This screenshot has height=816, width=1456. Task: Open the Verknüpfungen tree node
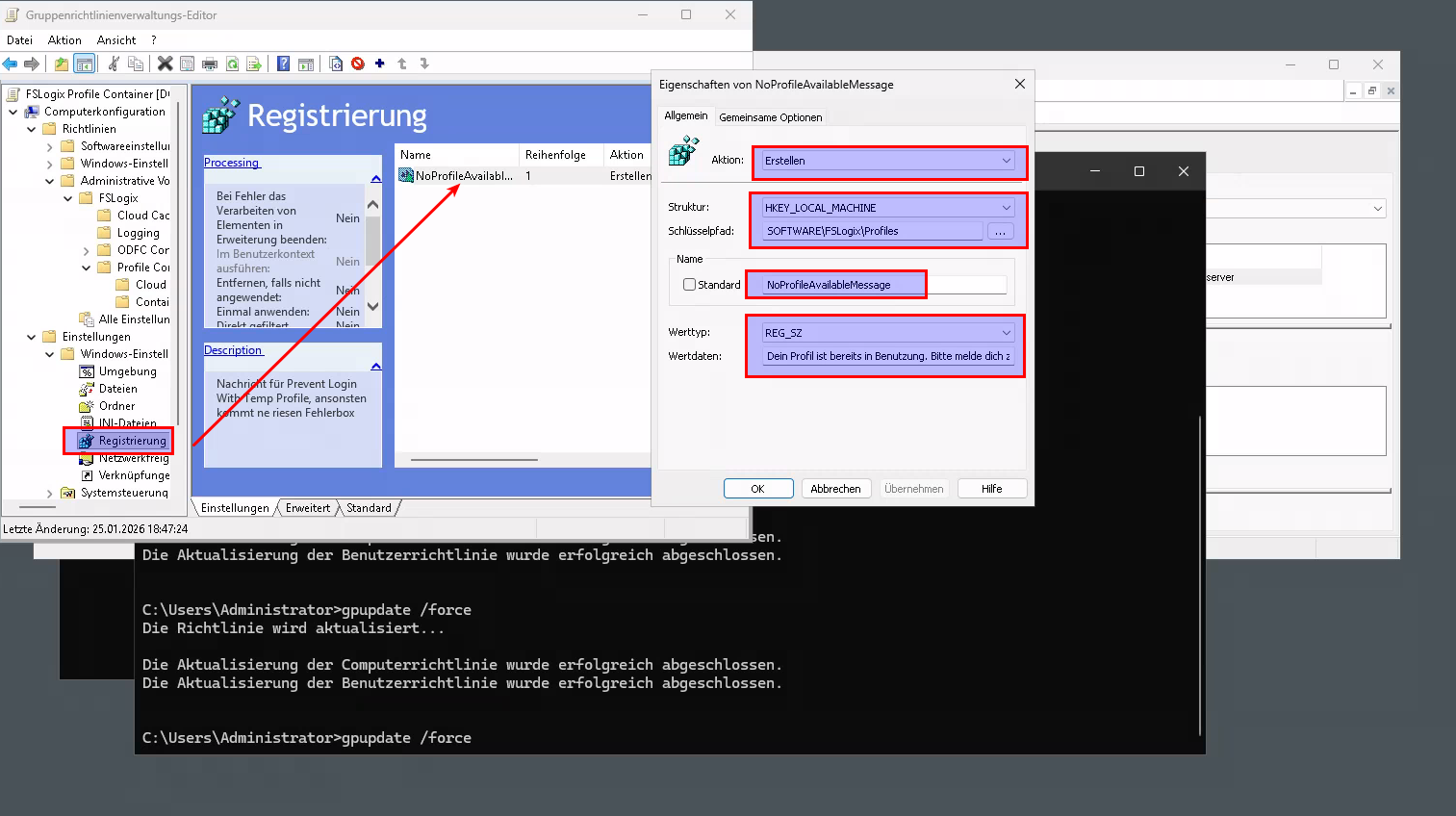click(134, 475)
